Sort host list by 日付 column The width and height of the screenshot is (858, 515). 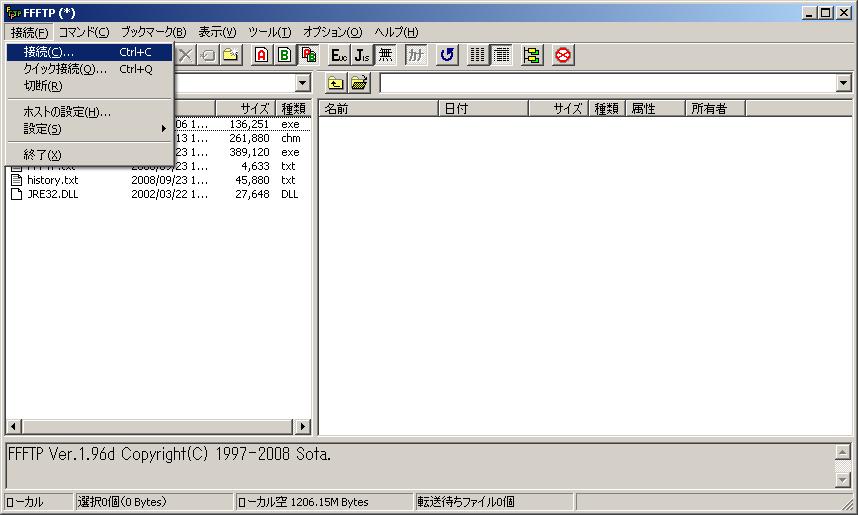[x=483, y=108]
